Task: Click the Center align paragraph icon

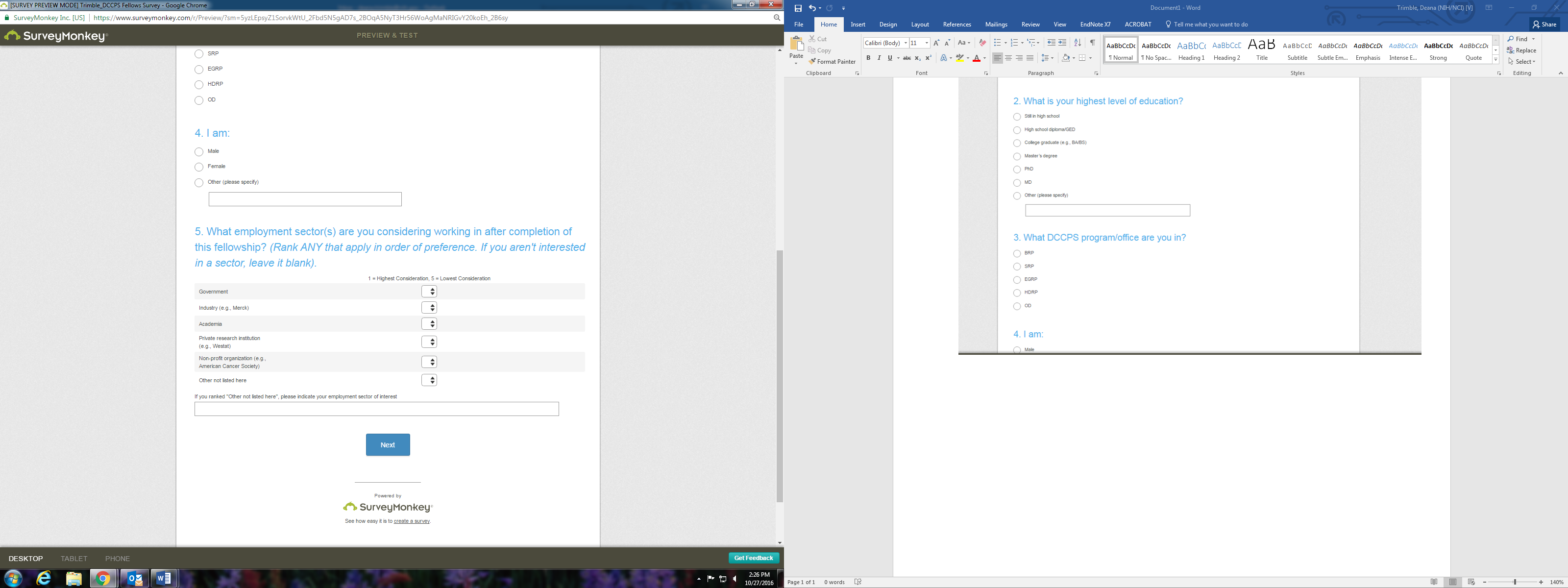Action: (1008, 58)
